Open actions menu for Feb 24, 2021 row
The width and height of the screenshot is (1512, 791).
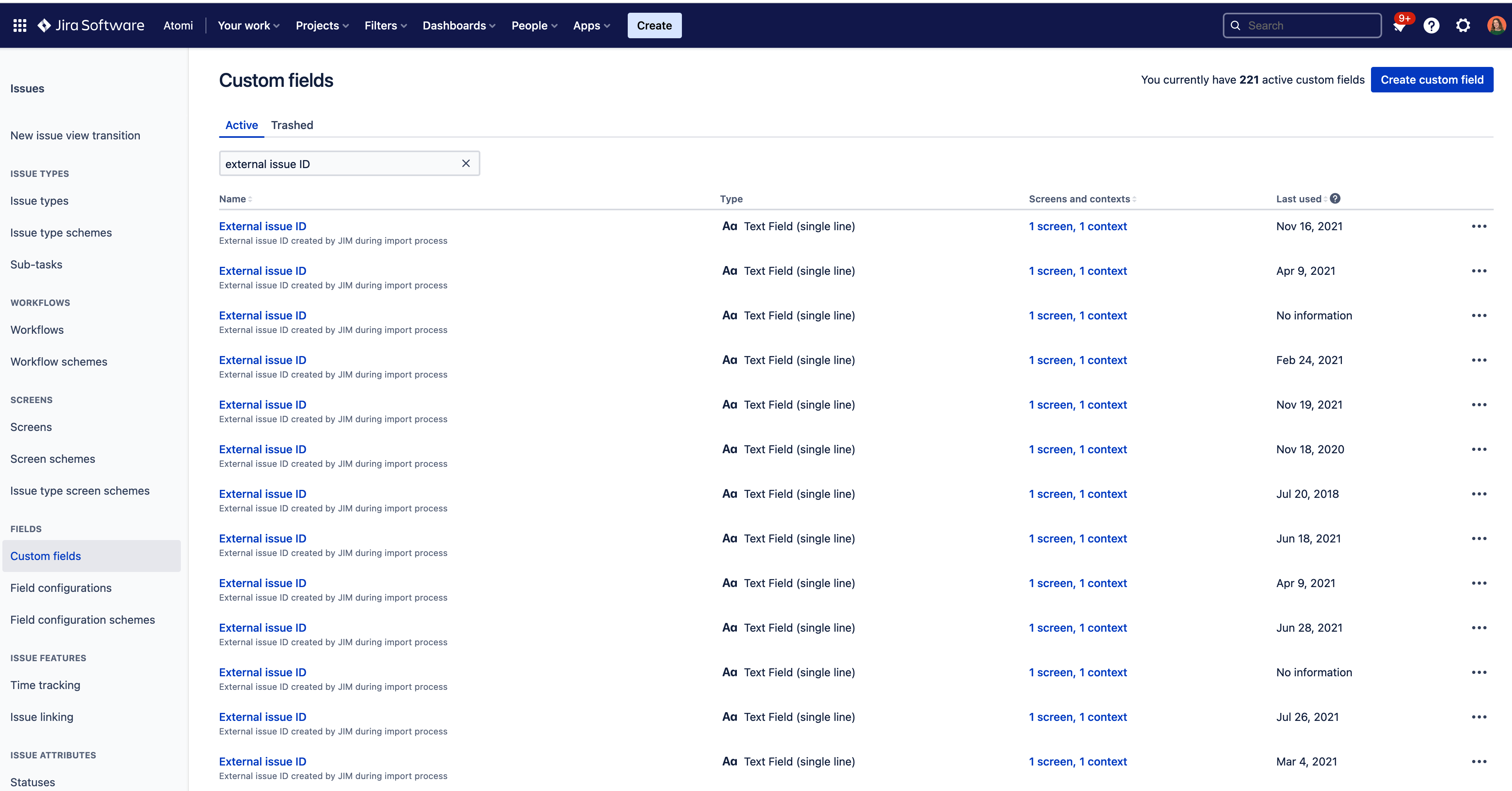tap(1479, 360)
